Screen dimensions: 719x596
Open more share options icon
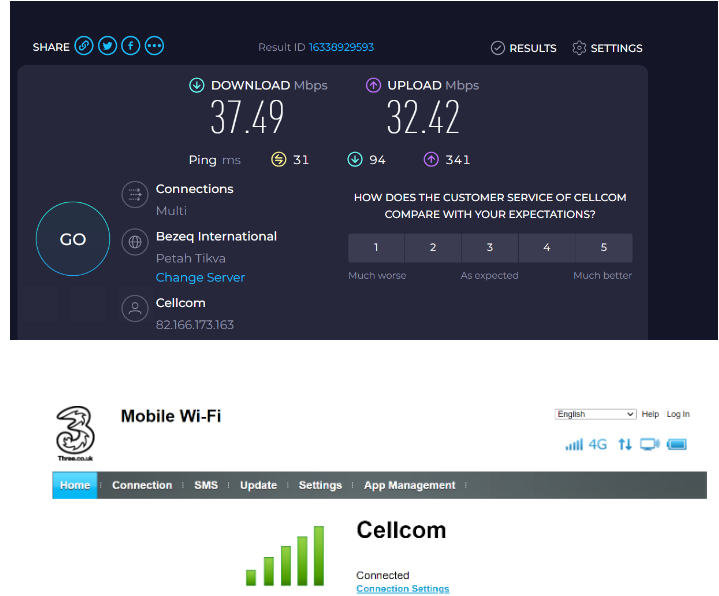(154, 46)
